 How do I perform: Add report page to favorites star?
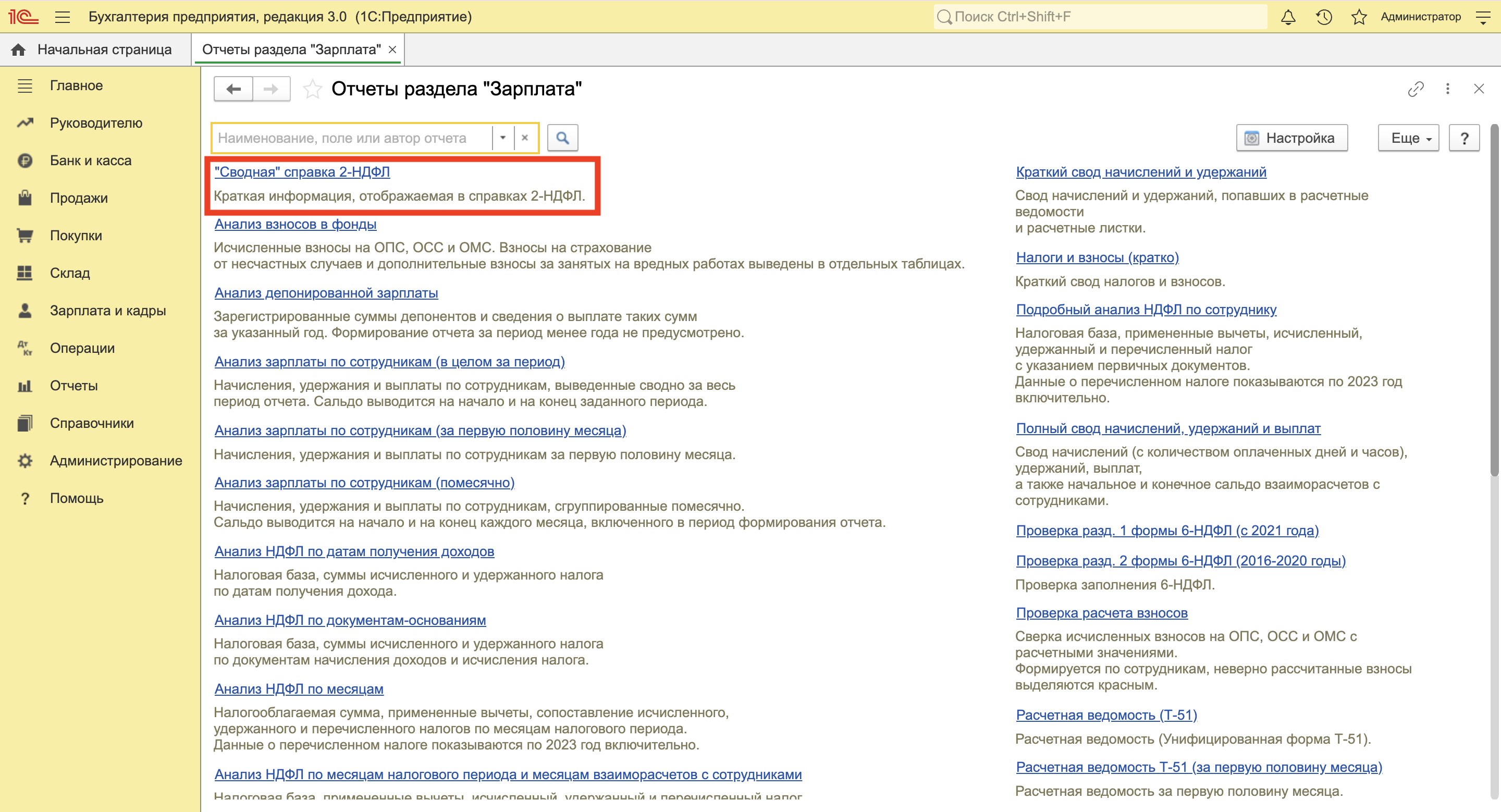click(x=313, y=89)
